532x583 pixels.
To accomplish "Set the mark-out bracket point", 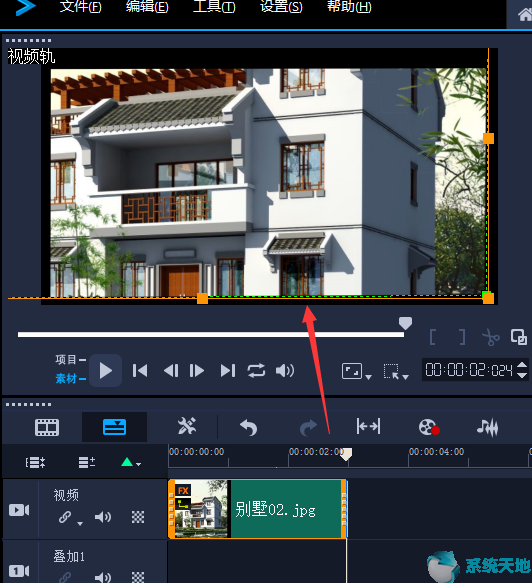I will pyautogui.click(x=462, y=337).
